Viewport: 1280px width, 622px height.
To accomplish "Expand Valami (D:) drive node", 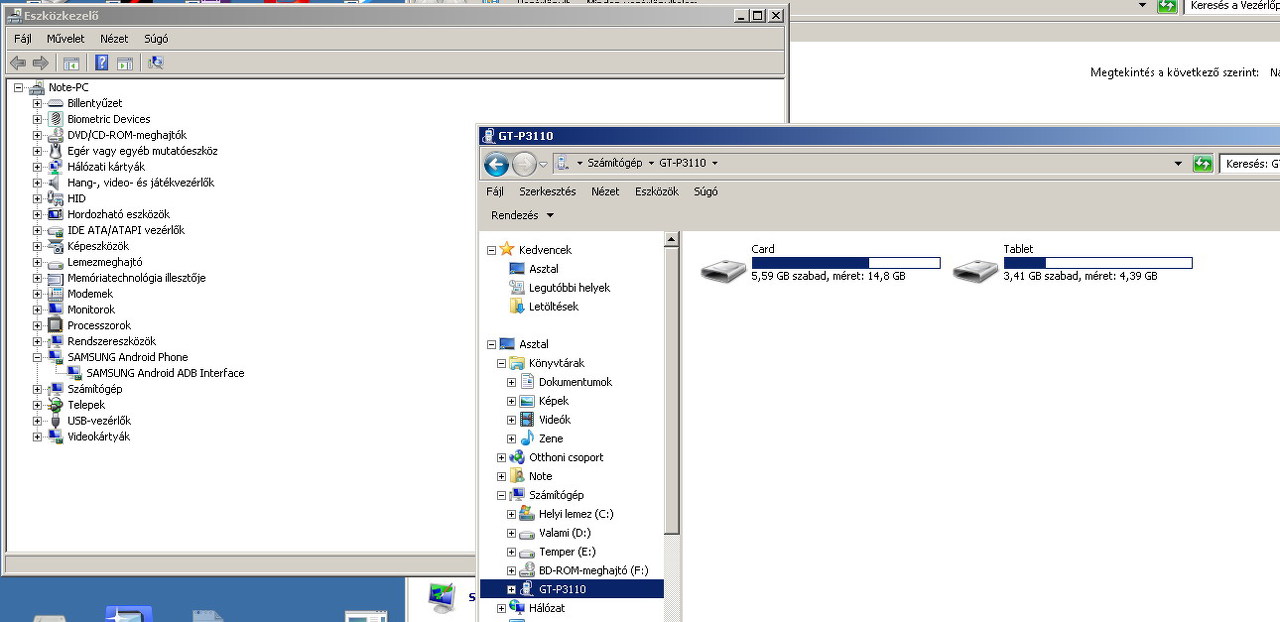I will 511,533.
